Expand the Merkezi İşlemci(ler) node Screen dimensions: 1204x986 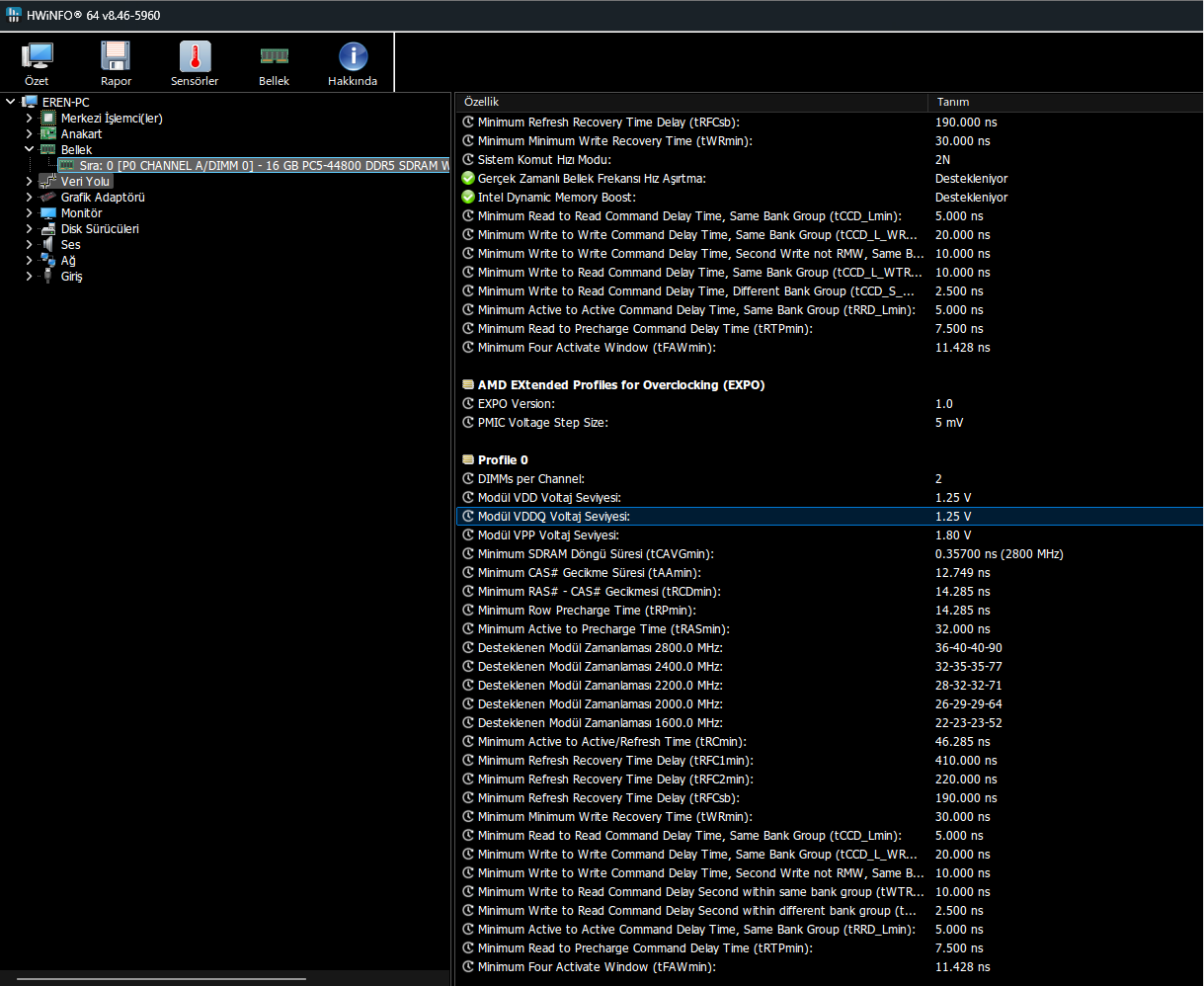pos(29,118)
